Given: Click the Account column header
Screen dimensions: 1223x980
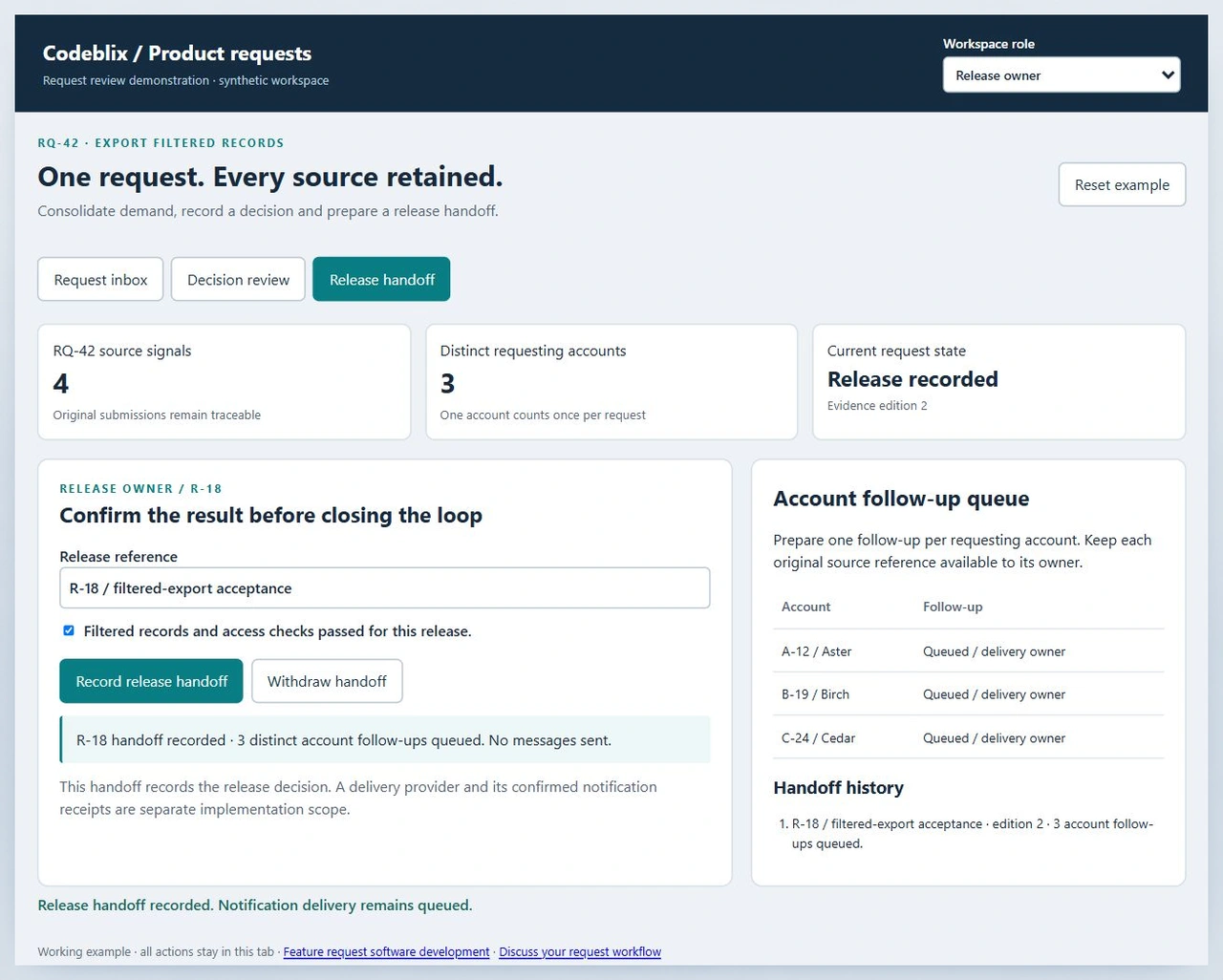Looking at the screenshot, I should 805,607.
